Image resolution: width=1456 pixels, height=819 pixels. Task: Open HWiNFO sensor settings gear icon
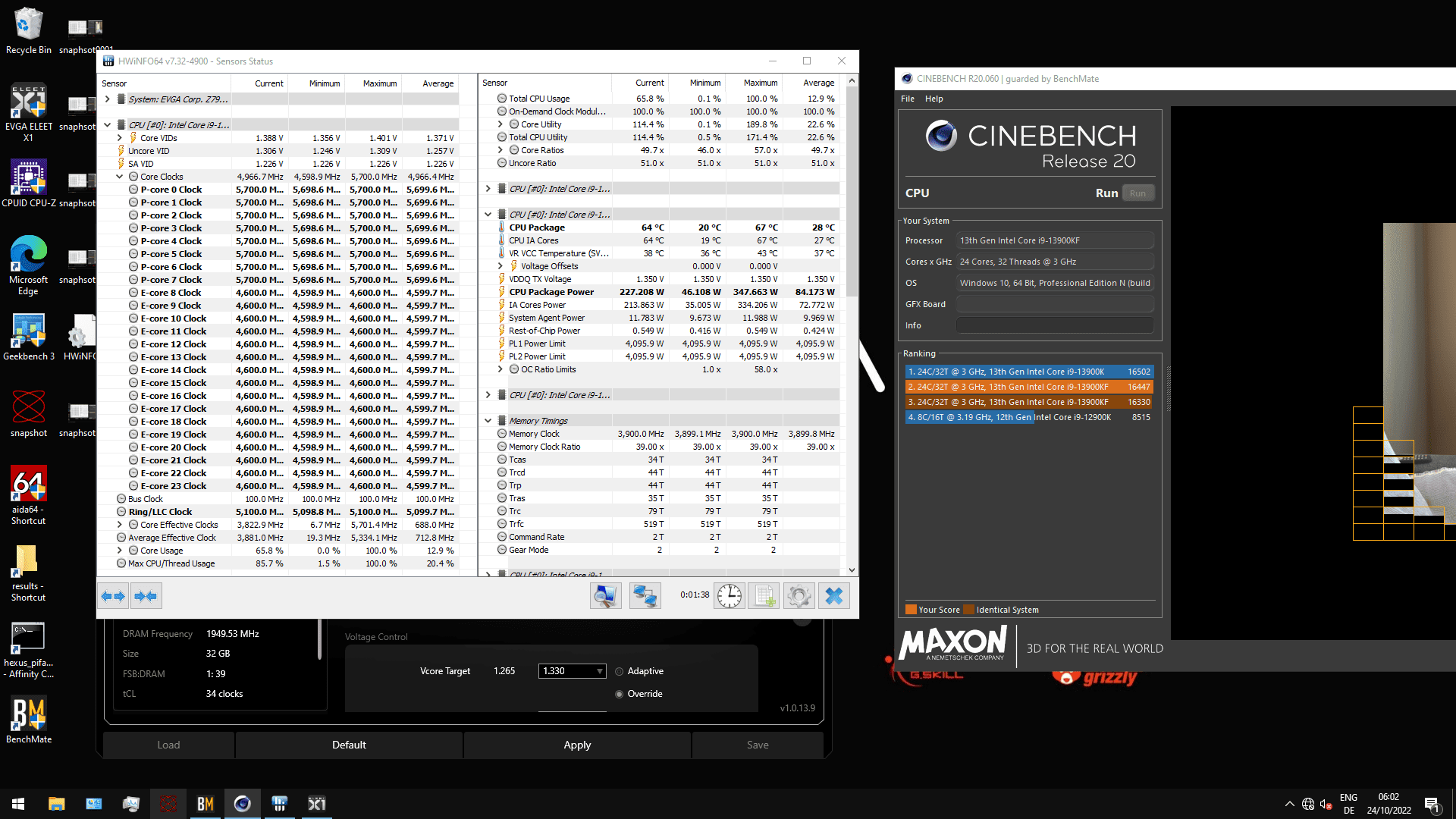(x=799, y=596)
